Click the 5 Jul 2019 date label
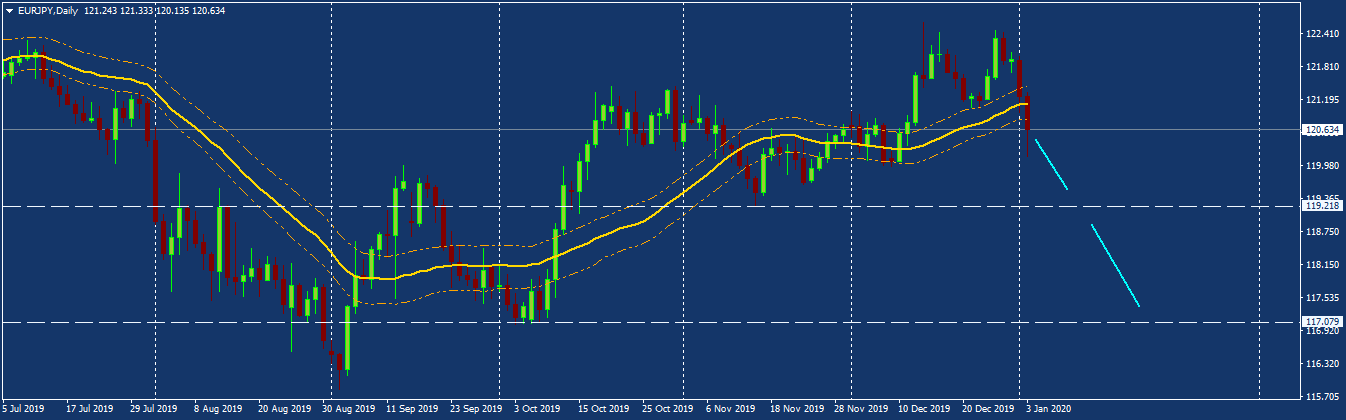The image size is (1346, 420). pyautogui.click(x=24, y=409)
